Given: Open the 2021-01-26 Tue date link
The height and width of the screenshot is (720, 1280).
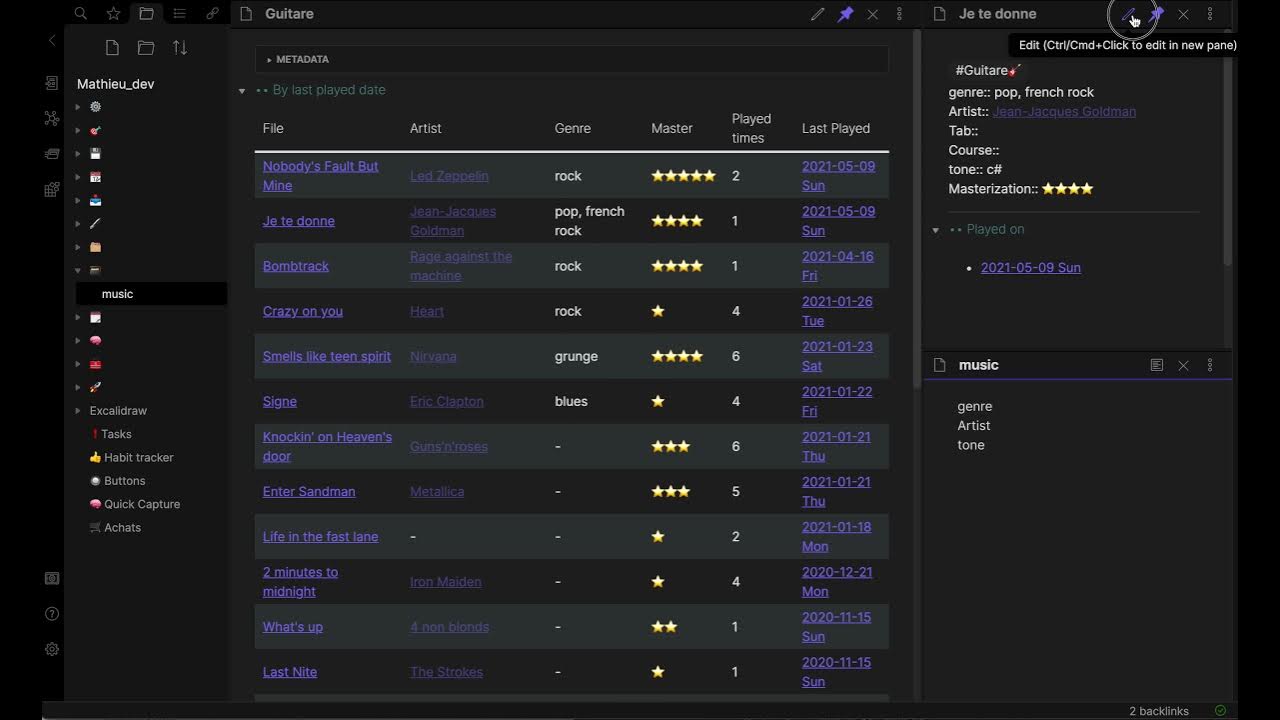Looking at the screenshot, I should point(837,311).
